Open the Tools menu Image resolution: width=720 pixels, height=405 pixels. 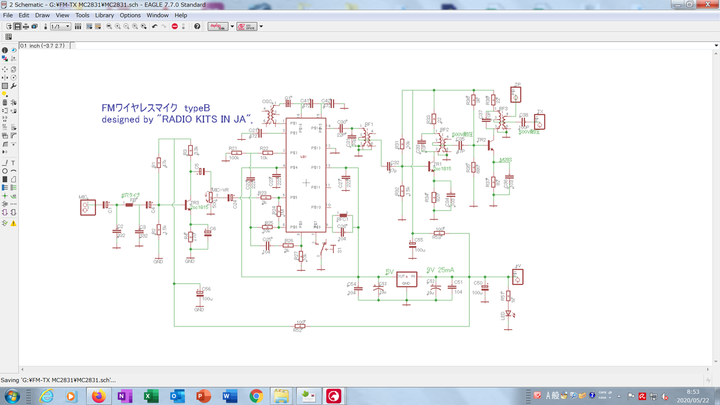tap(82, 16)
